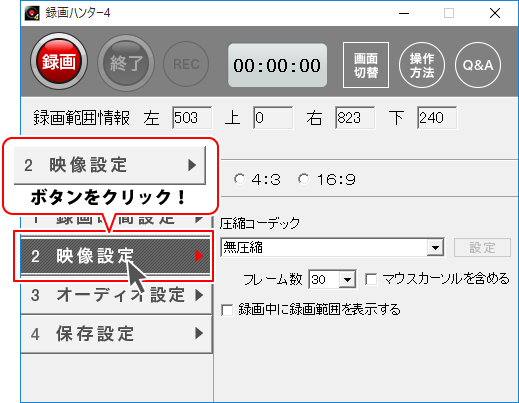Image resolution: width=519 pixels, height=403 pixels.
Task: Open the フレーム数 frame rate dropdown
Action: [347, 279]
